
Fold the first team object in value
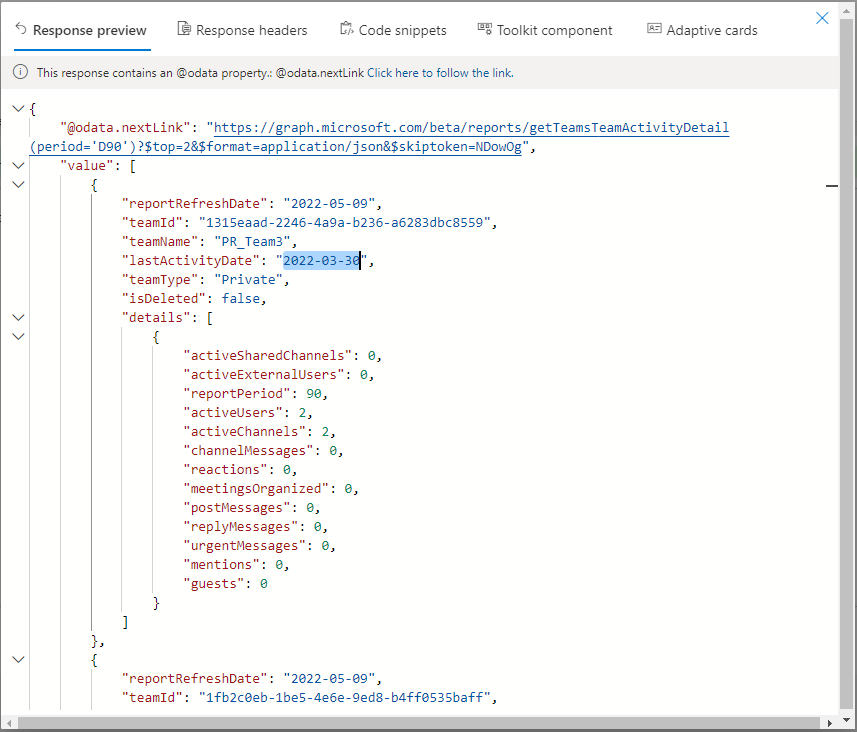point(18,184)
